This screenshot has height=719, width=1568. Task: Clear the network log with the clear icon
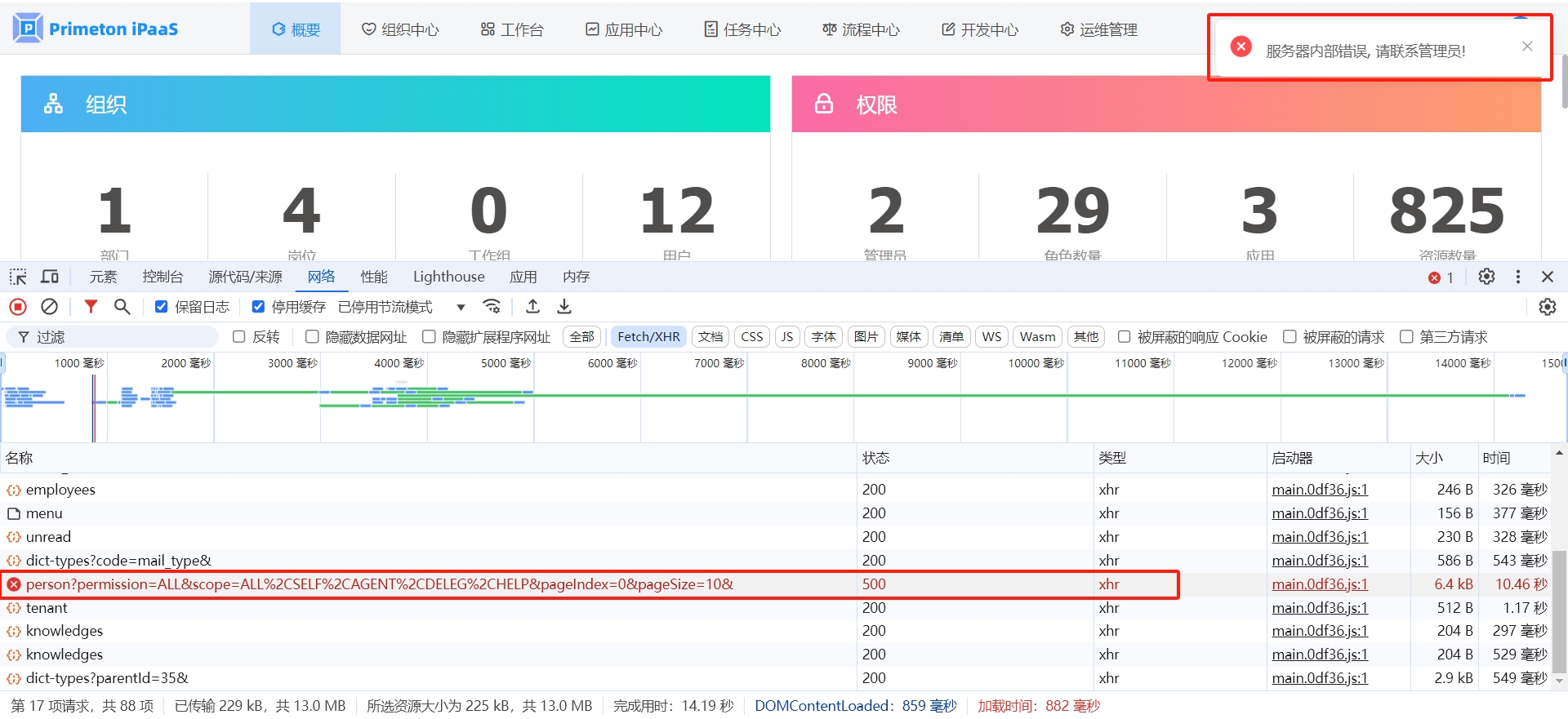pos(50,307)
